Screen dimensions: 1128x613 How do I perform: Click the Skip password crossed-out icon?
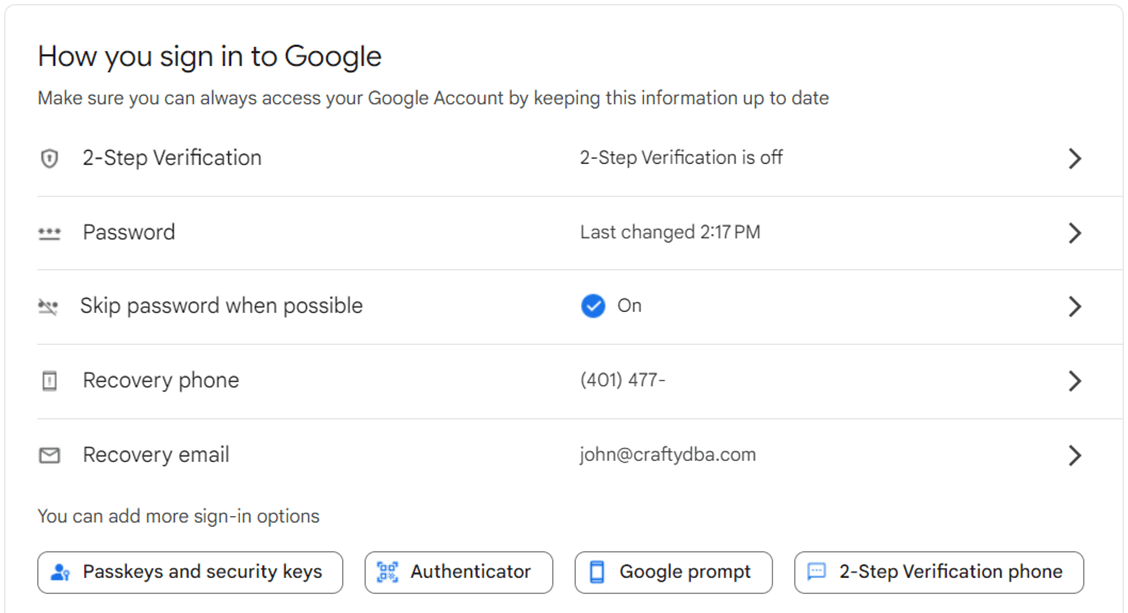pyautogui.click(x=48, y=307)
